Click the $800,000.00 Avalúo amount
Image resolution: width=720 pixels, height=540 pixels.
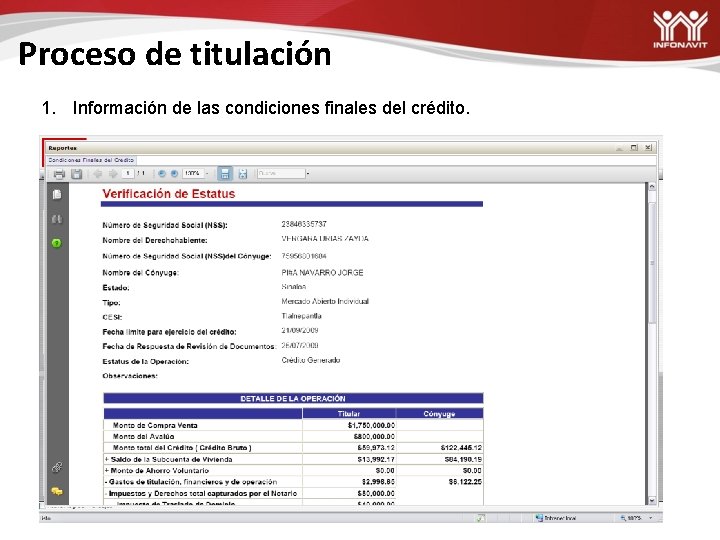pos(374,437)
